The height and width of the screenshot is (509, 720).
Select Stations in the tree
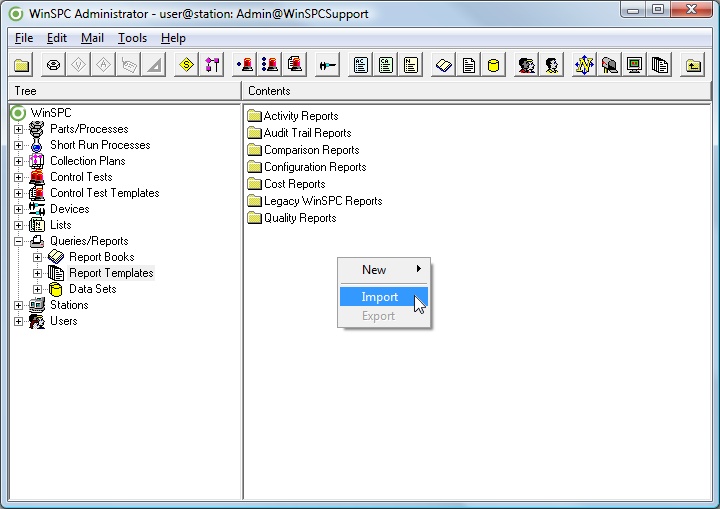pos(69,305)
